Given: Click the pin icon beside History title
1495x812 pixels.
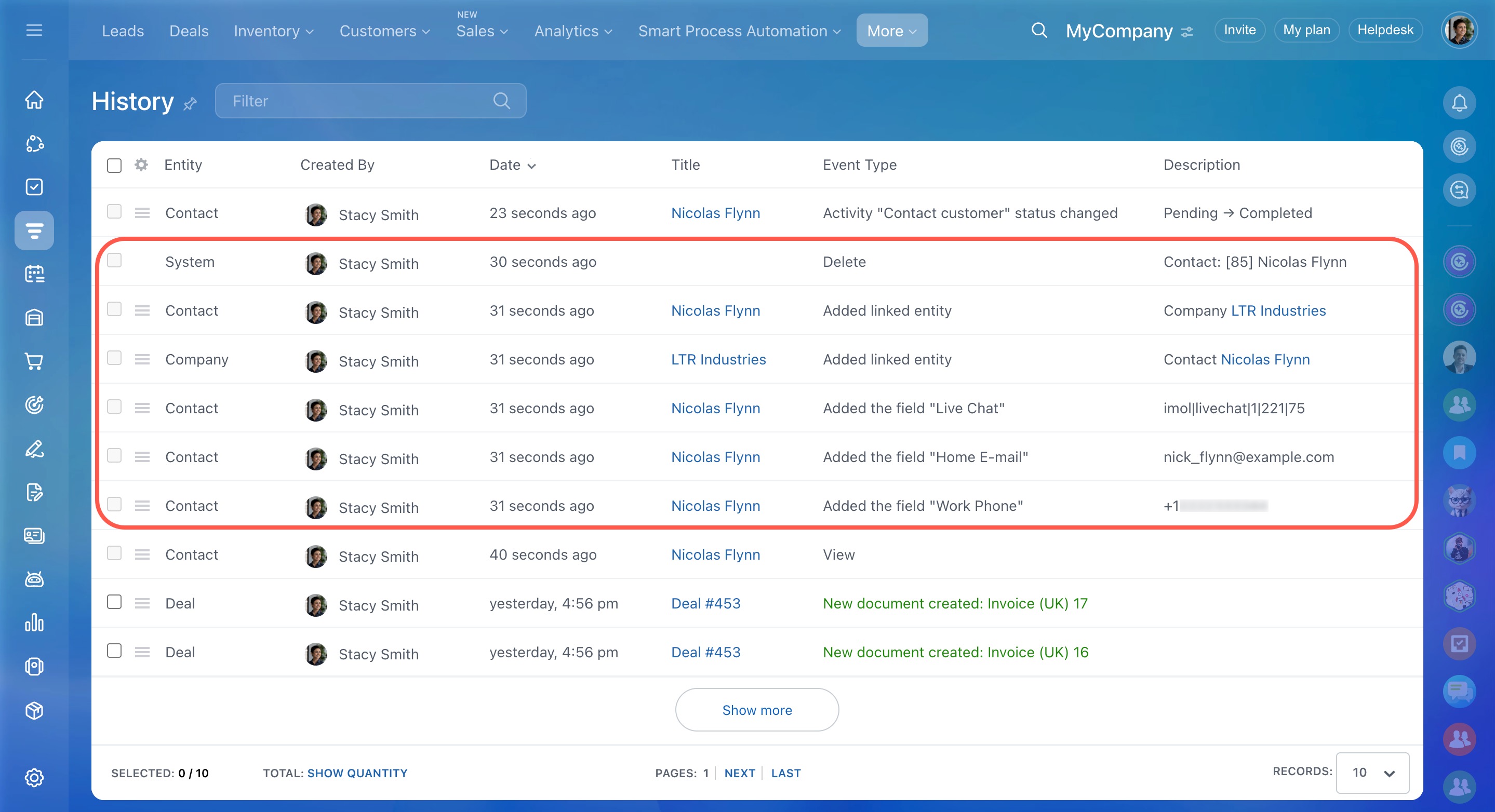Looking at the screenshot, I should pyautogui.click(x=190, y=104).
